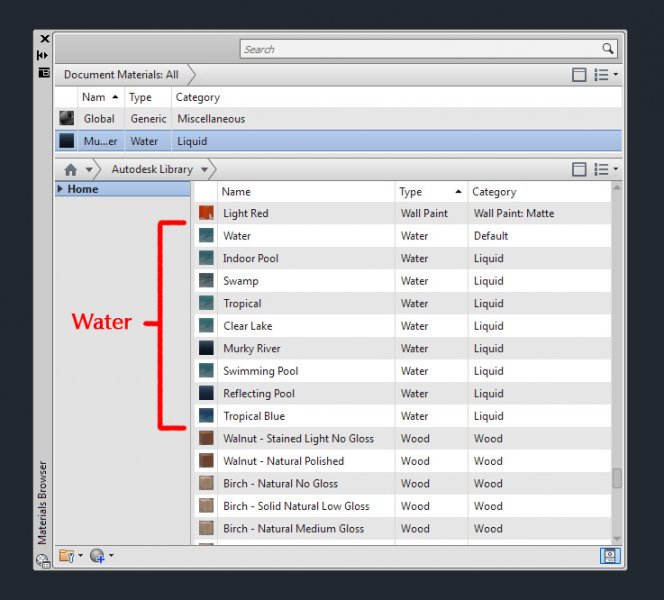Sort library list by Name column
664x600 pixels.
coord(306,192)
